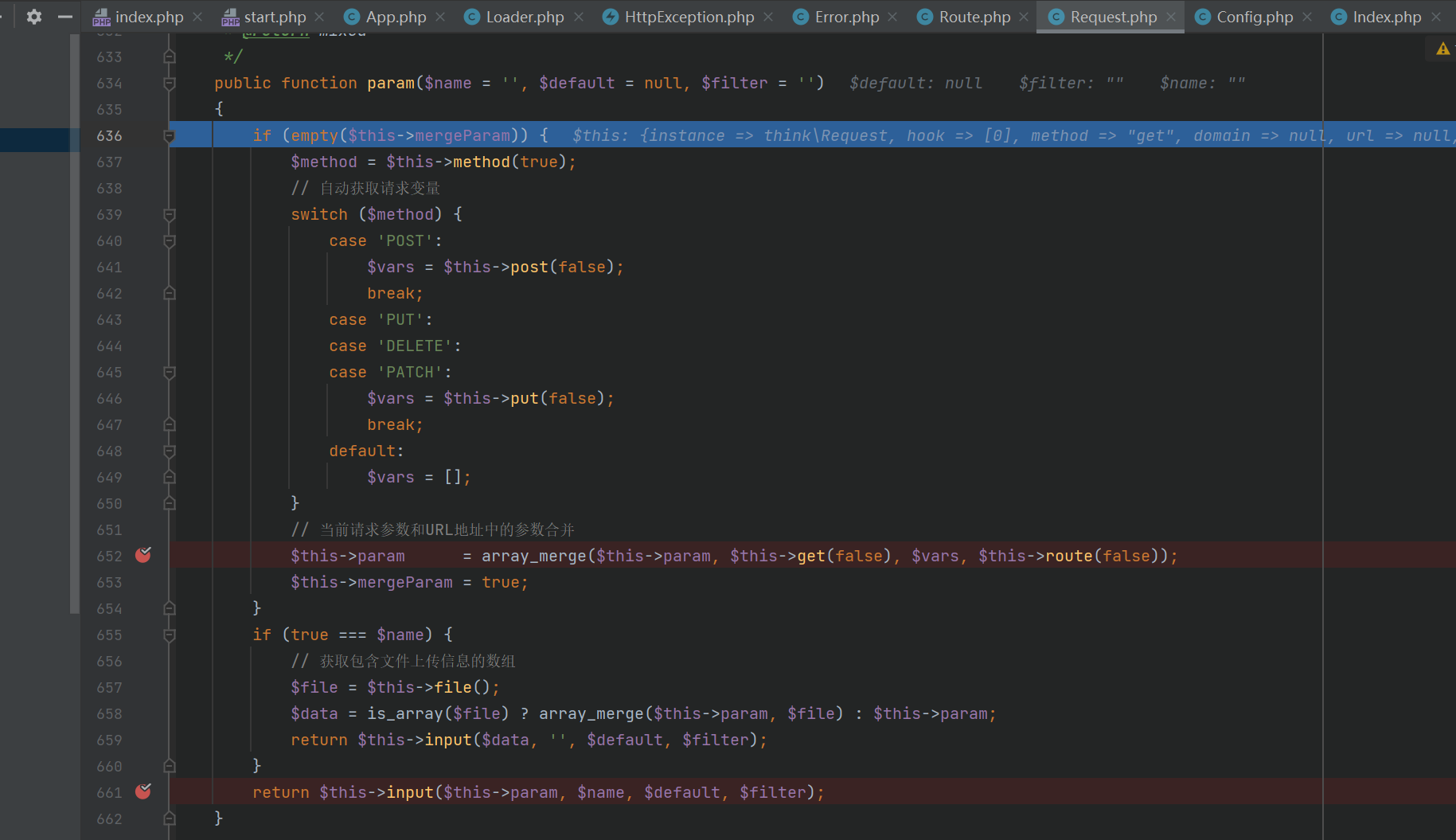
Task: Click the 'put' method call on line 646
Action: click(525, 398)
